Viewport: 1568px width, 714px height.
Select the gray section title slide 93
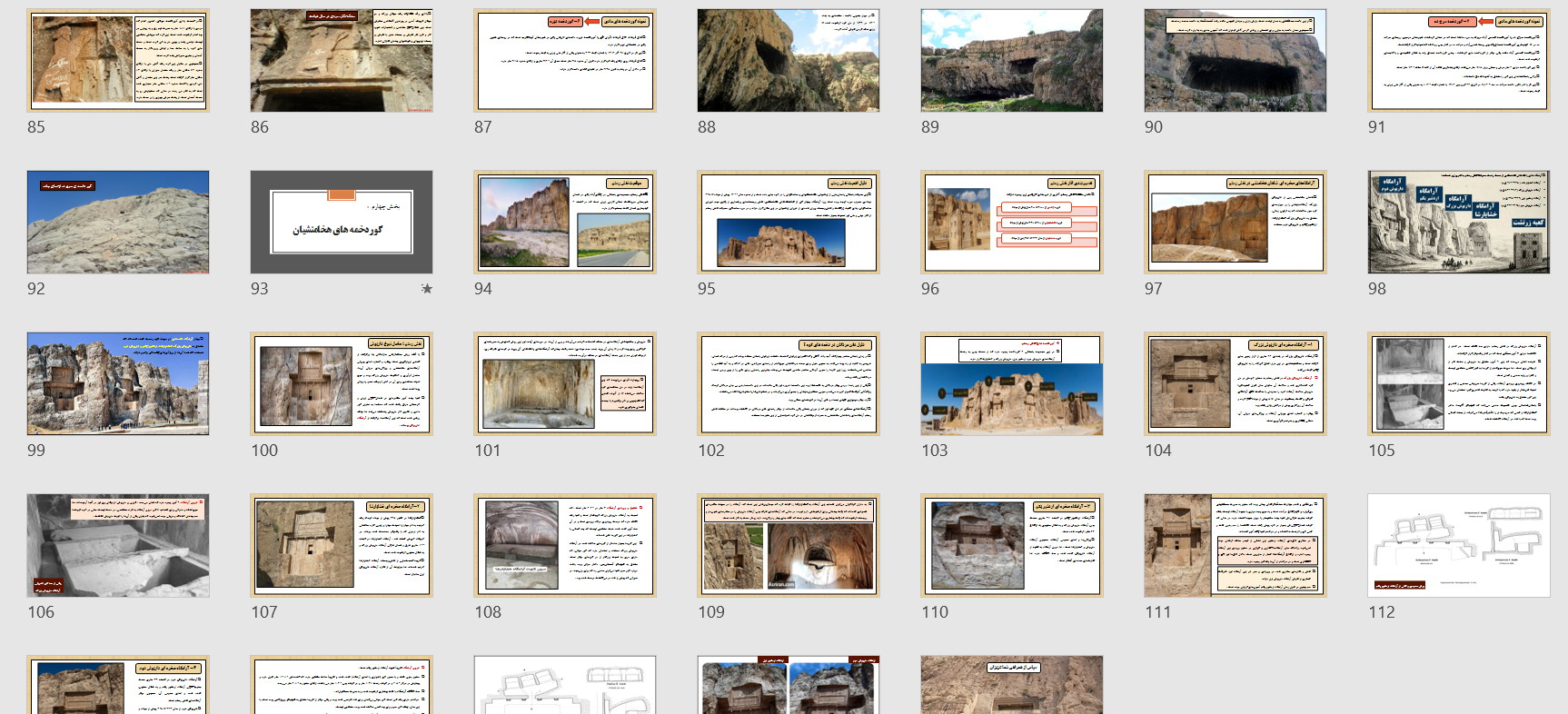(x=342, y=223)
